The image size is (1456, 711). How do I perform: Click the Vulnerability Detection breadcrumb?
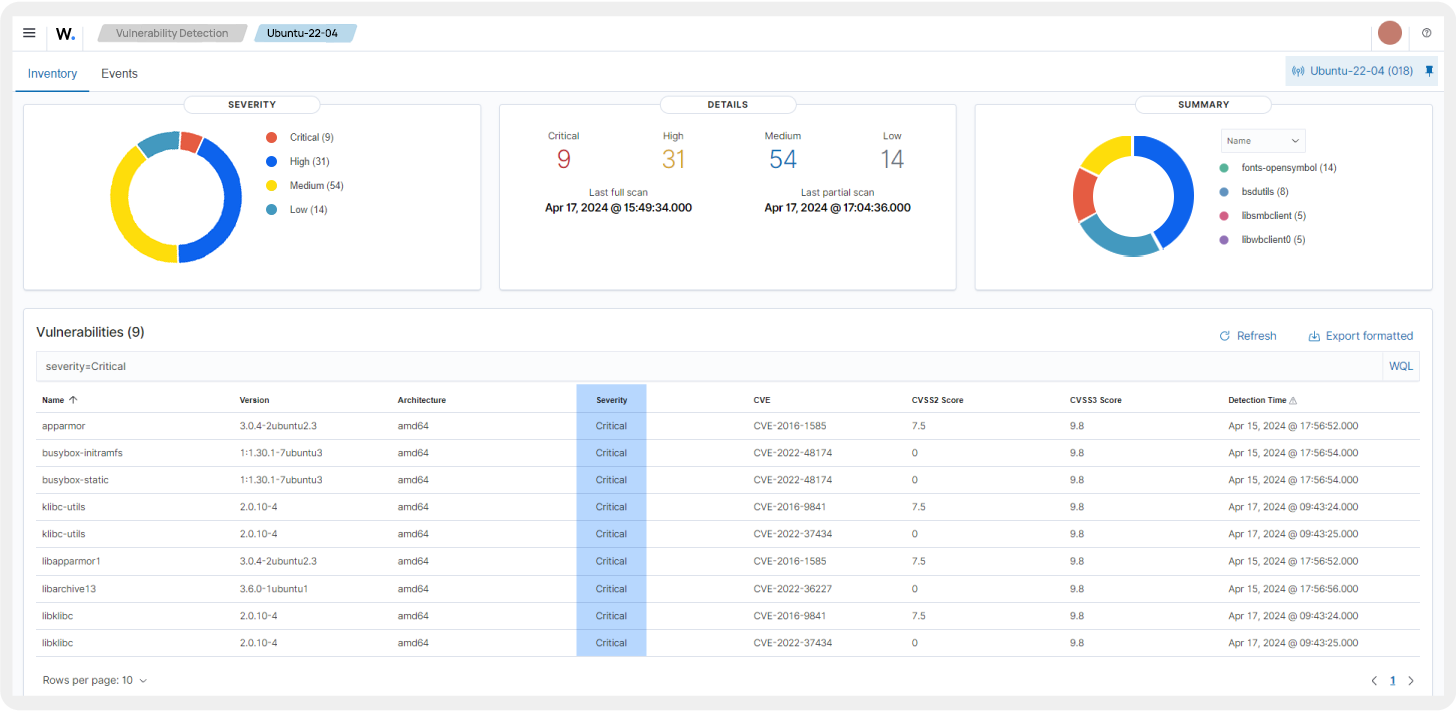(172, 33)
